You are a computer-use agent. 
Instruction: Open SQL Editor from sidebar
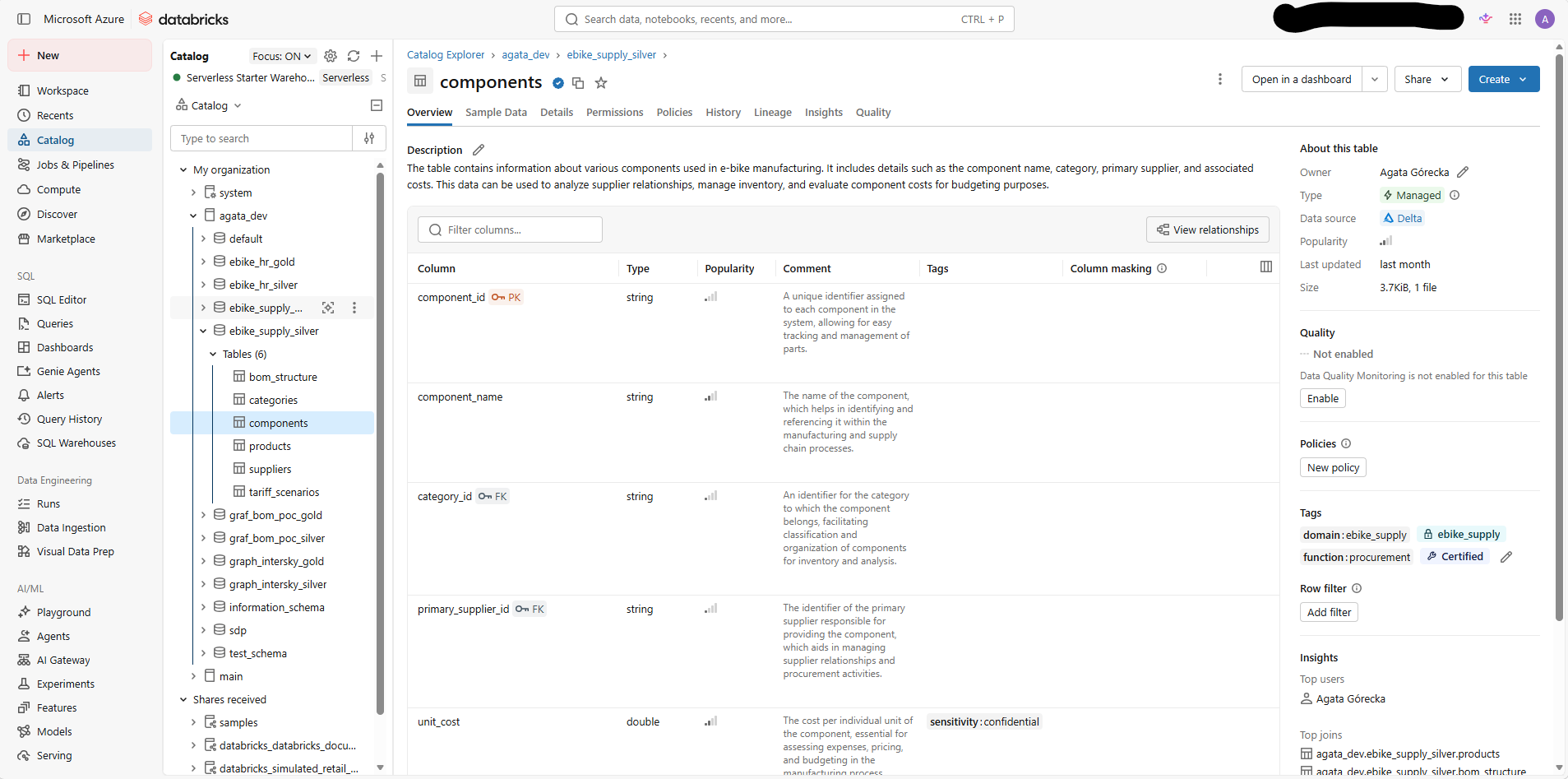click(62, 299)
